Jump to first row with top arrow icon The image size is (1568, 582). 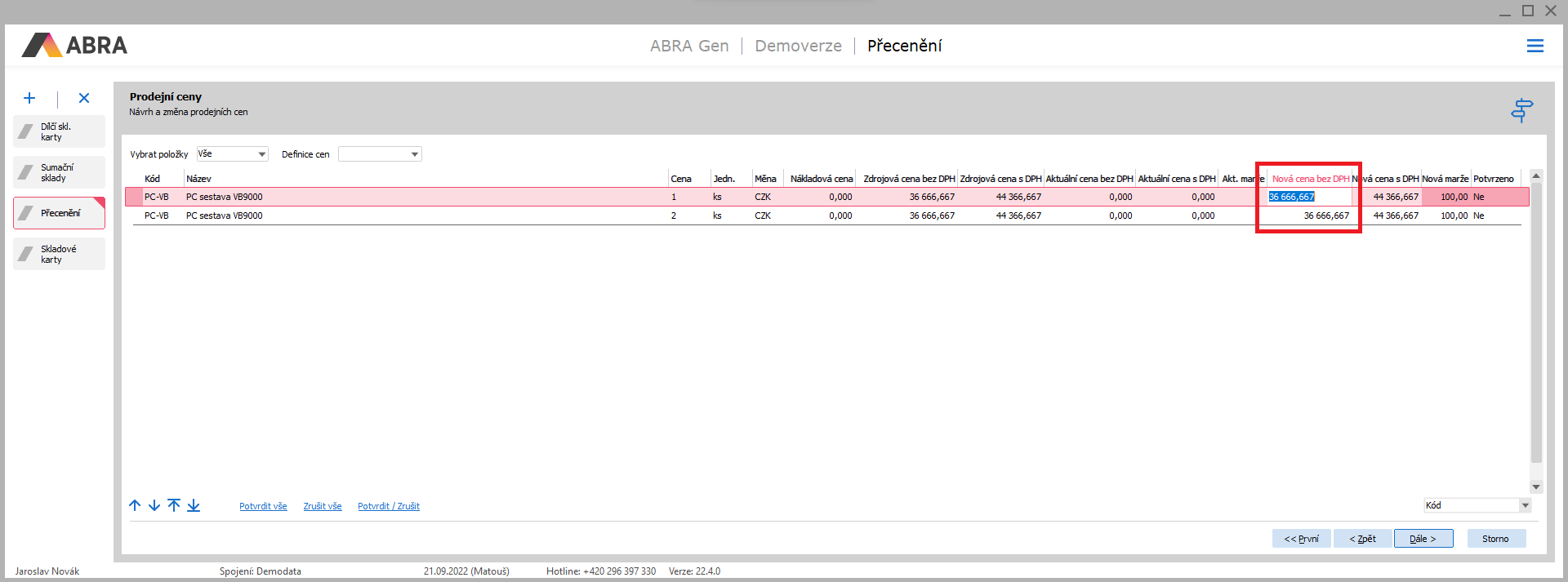(174, 505)
